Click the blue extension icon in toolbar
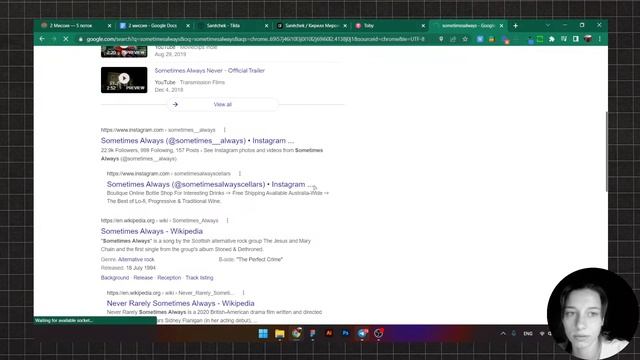The width and height of the screenshot is (640, 360). [480, 39]
